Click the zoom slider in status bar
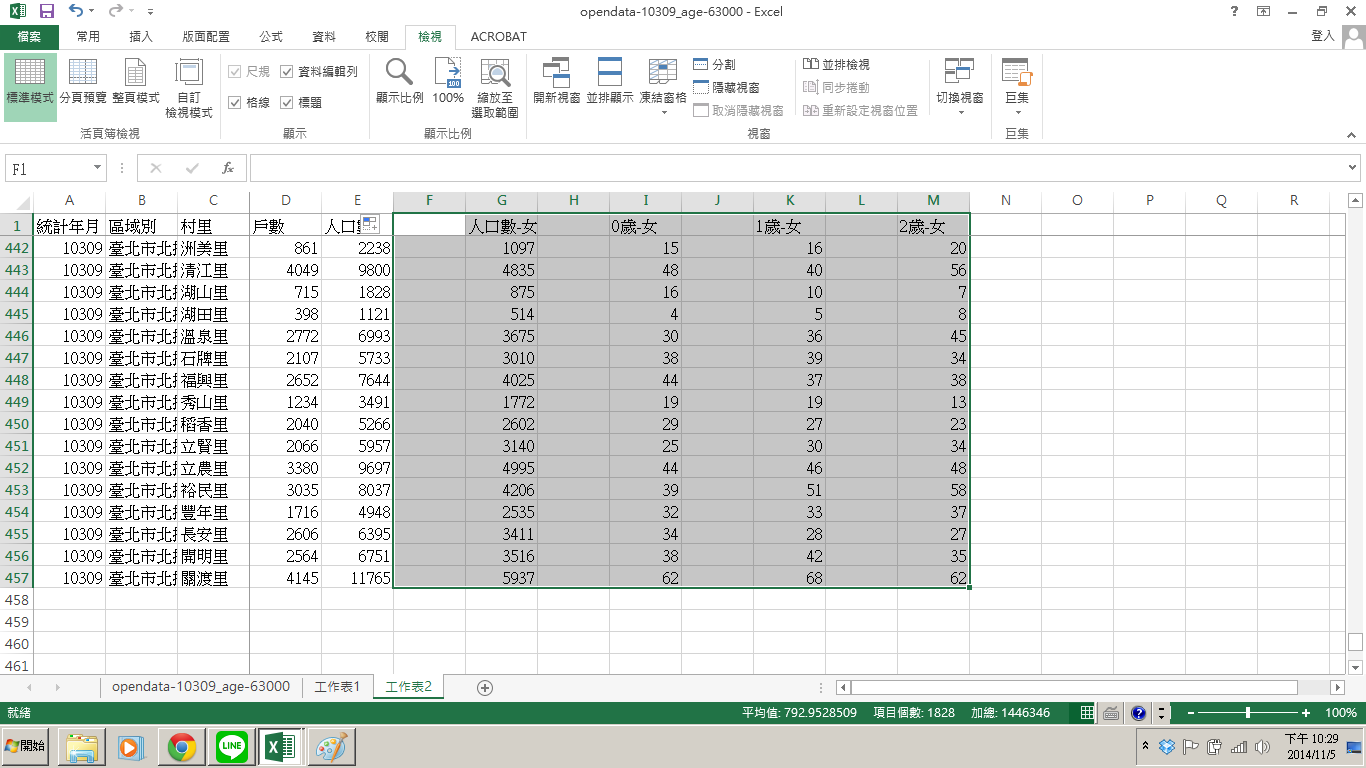The height and width of the screenshot is (768, 1366). [1248, 713]
